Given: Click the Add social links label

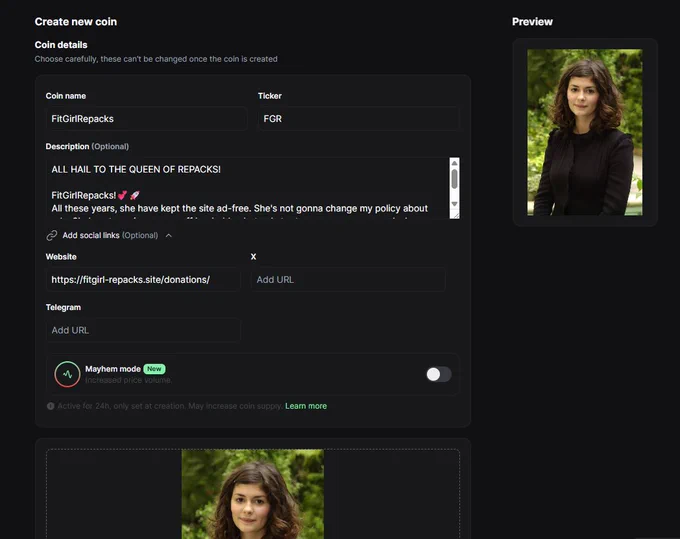Looking at the screenshot, I should click(x=110, y=235).
